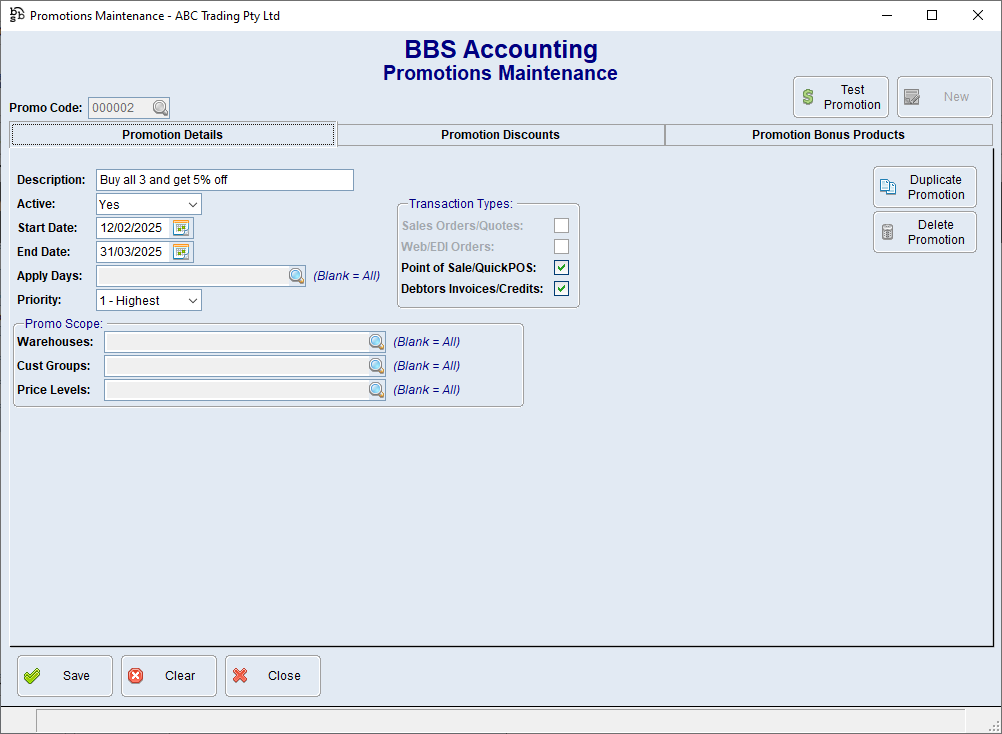Image resolution: width=1002 pixels, height=734 pixels.
Task: Click the Duplicate Promotion button
Action: (x=924, y=187)
